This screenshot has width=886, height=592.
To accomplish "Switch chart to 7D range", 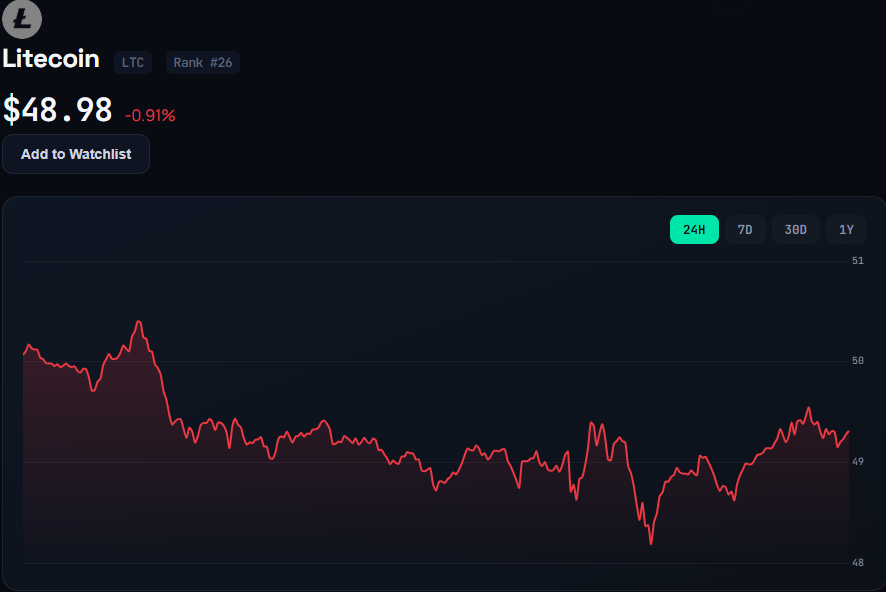I will 745,229.
